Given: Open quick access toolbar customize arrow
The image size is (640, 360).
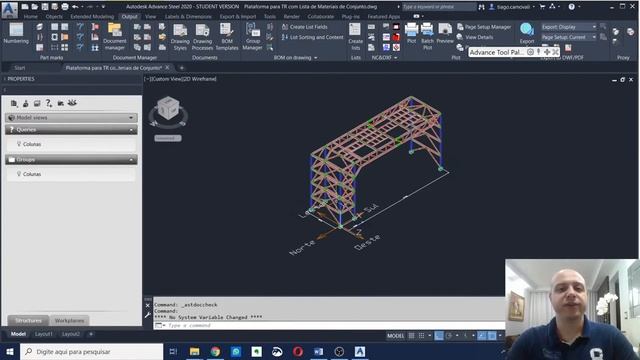Looking at the screenshot, I should [103, 7].
